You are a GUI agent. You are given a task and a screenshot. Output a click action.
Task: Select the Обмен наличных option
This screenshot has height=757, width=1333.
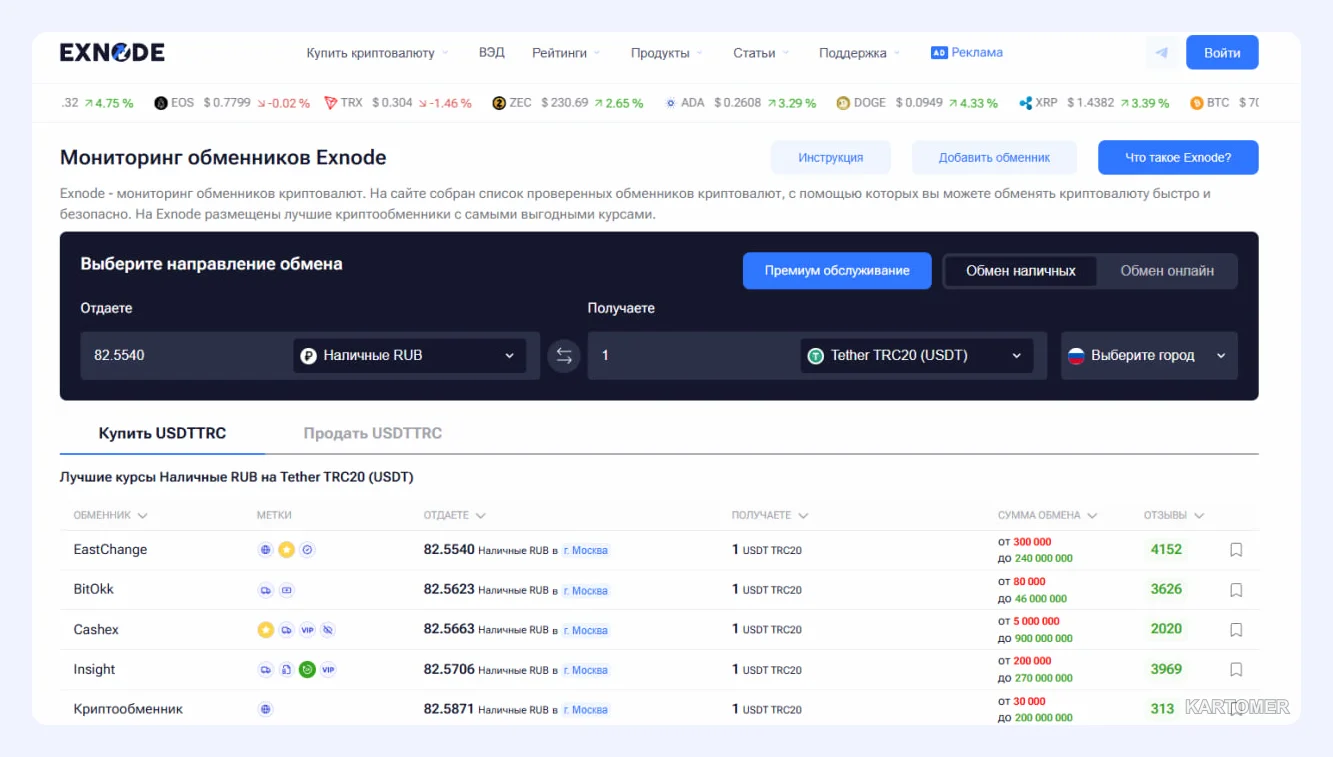click(1021, 271)
